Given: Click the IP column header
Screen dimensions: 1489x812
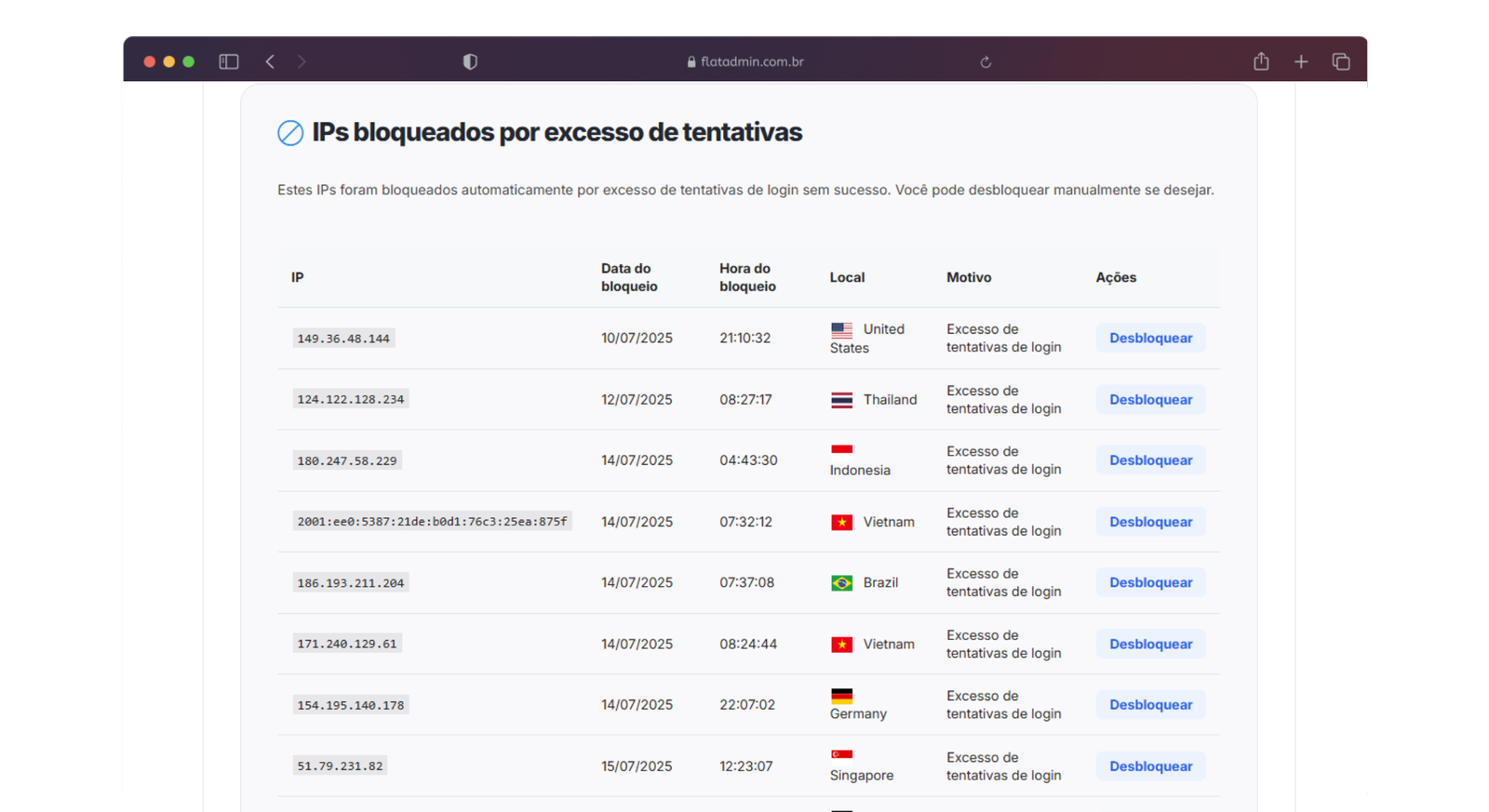Looking at the screenshot, I should pos(297,277).
